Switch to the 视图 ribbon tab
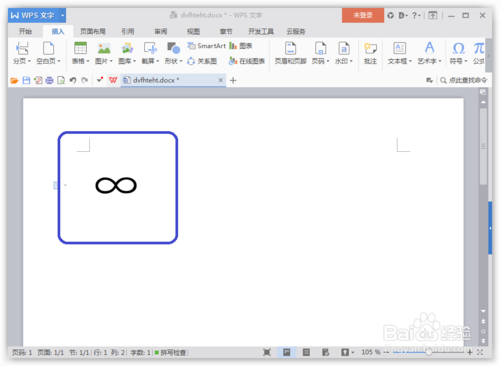The width and height of the screenshot is (500, 366). pos(193,32)
